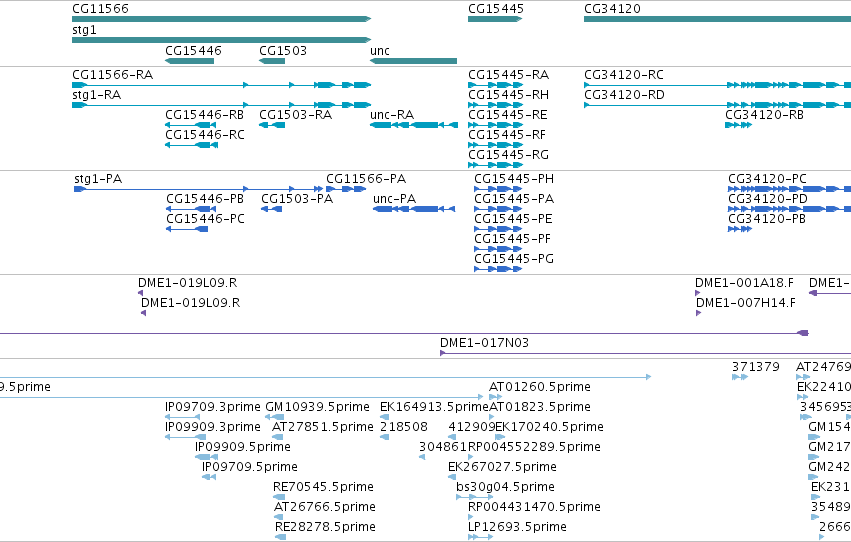Select the CG34120 gene feature
Image resolution: width=851 pixels, height=542 pixels.
(x=717, y=19)
